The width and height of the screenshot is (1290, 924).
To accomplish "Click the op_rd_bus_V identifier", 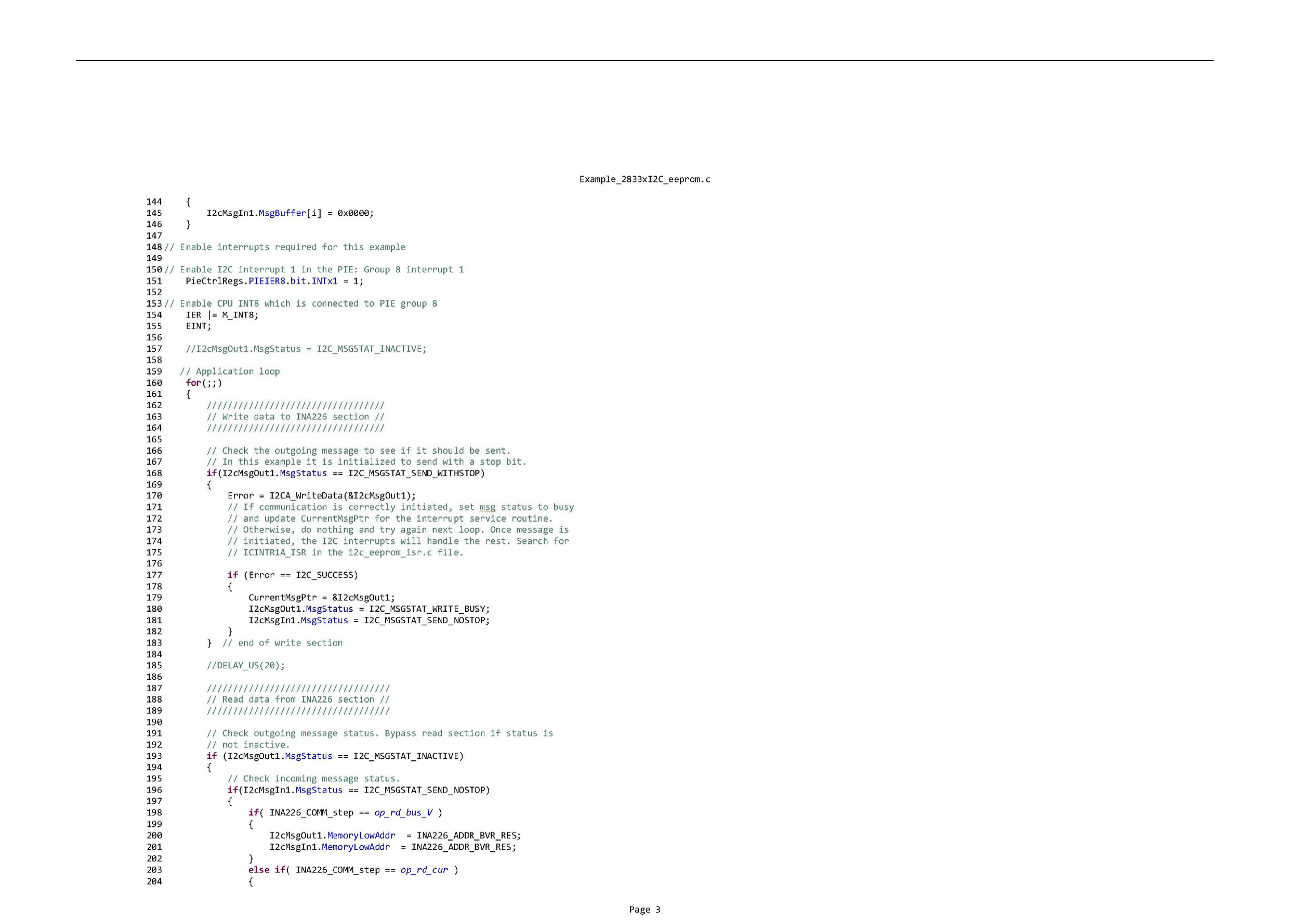I will [x=403, y=813].
